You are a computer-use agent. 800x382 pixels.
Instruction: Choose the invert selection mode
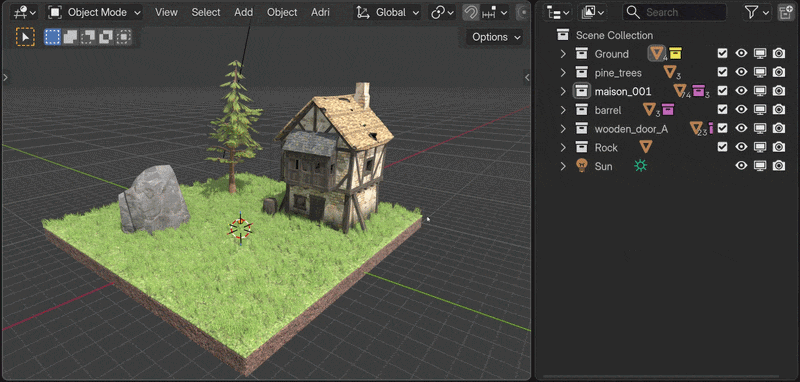coord(106,37)
